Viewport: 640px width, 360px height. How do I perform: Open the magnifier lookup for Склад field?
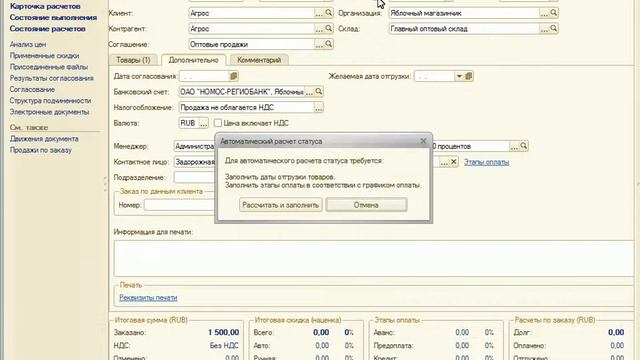click(553, 29)
